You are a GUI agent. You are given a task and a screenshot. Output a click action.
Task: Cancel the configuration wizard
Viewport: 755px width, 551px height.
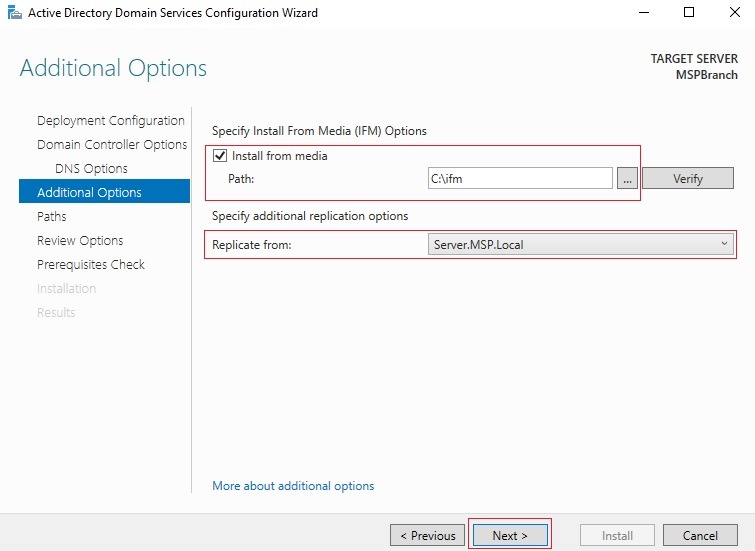700,535
